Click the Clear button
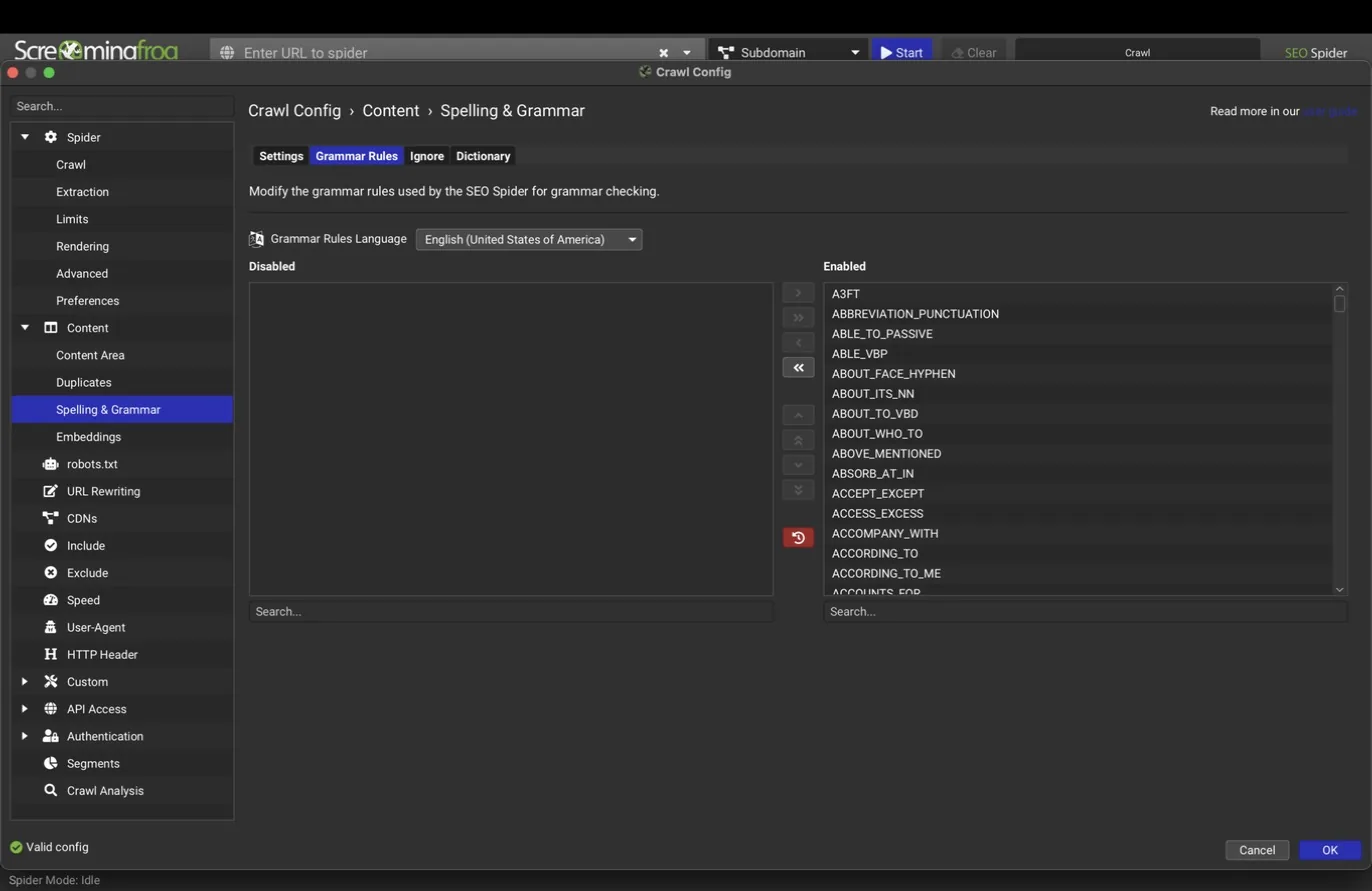The height and width of the screenshot is (891, 1372). click(974, 53)
